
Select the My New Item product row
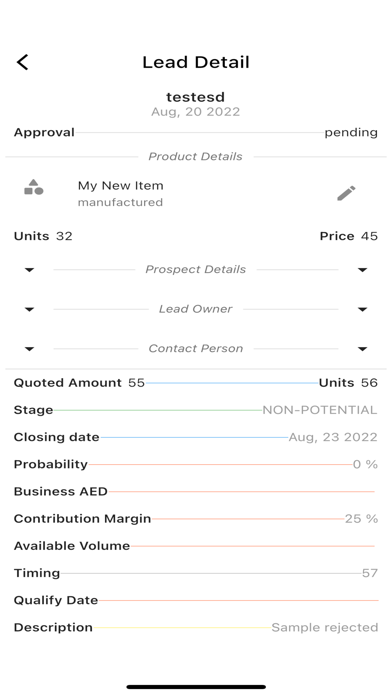pos(196,193)
